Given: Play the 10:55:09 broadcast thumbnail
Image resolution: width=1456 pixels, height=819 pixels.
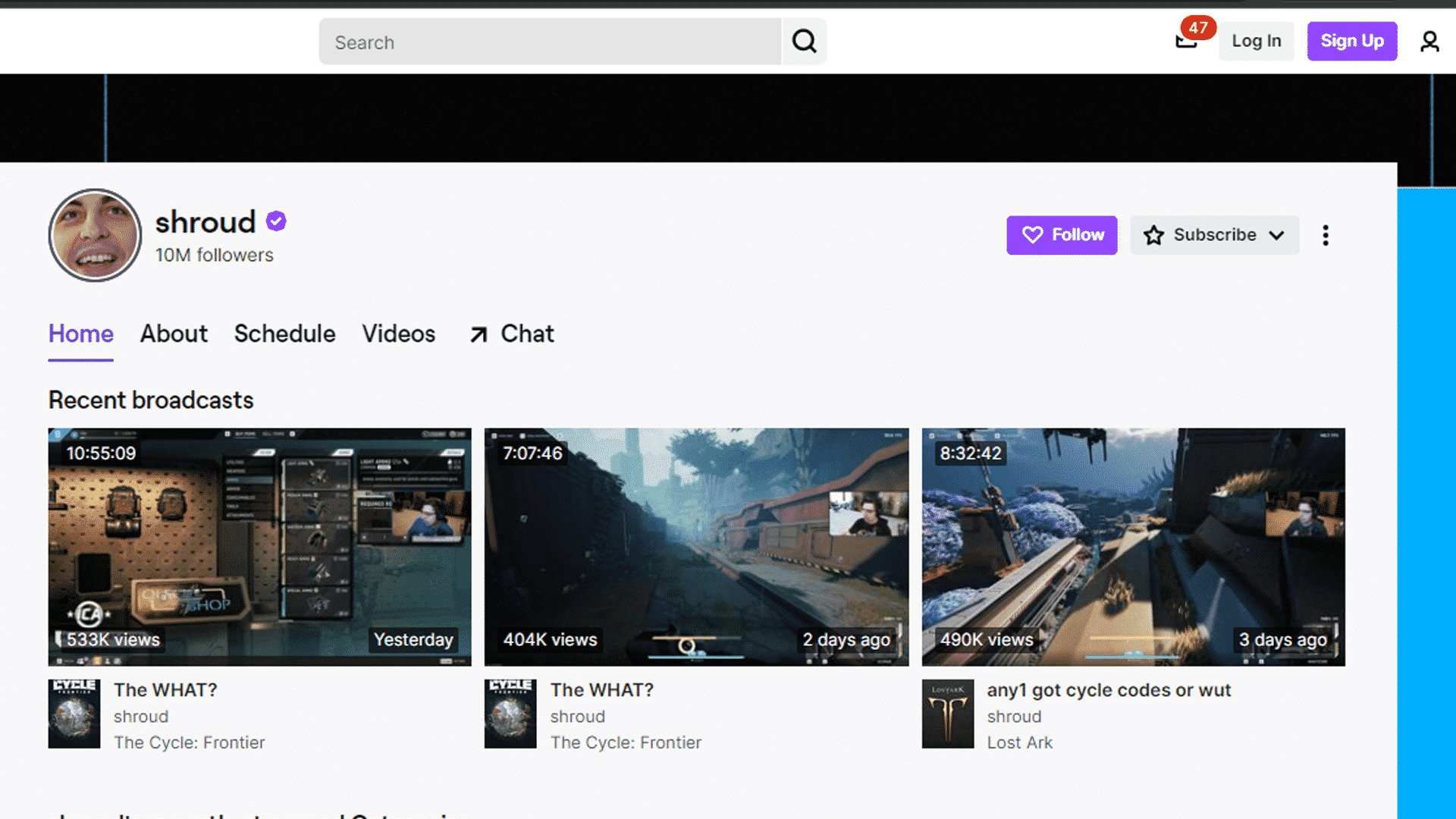Looking at the screenshot, I should point(260,547).
